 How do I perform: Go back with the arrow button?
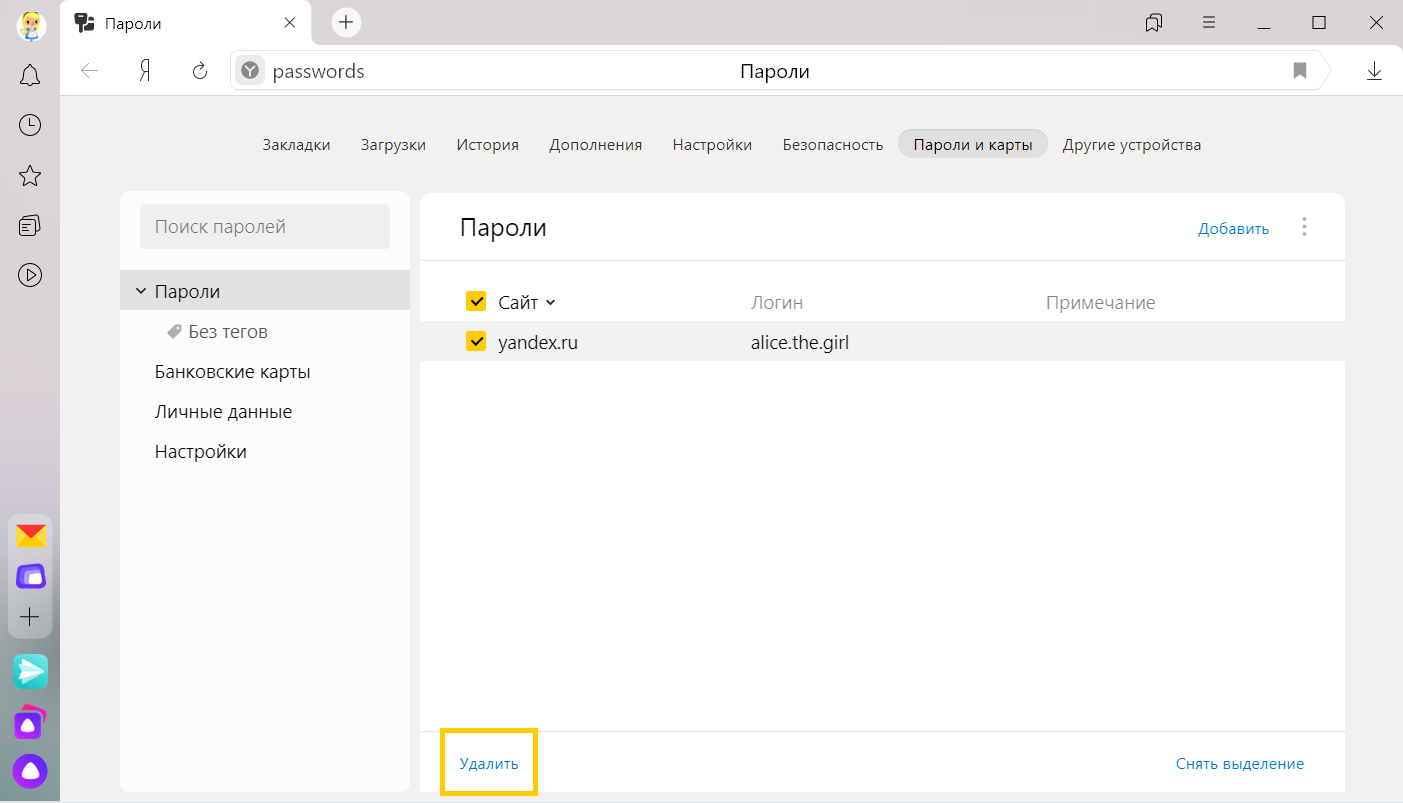click(90, 71)
